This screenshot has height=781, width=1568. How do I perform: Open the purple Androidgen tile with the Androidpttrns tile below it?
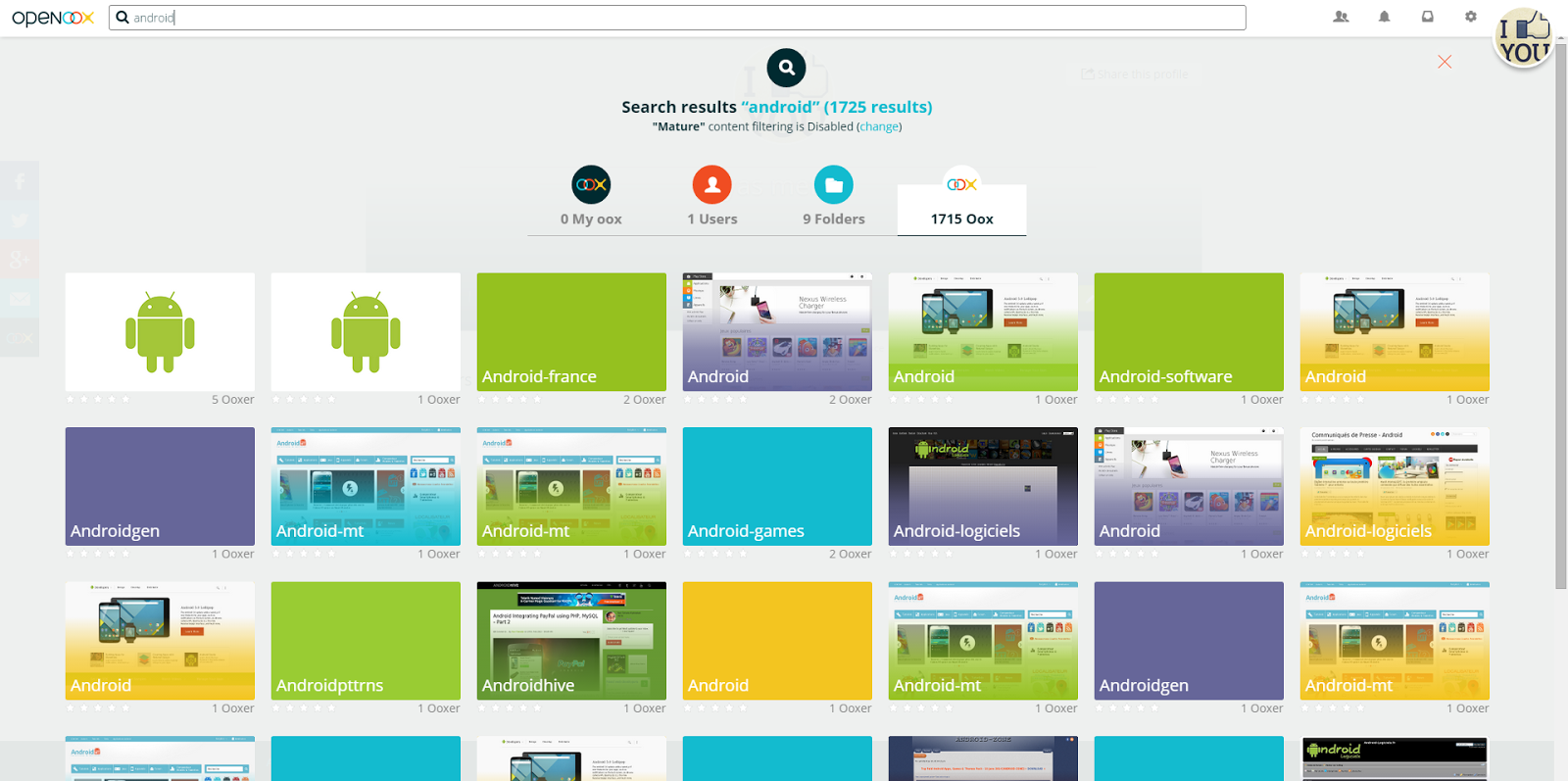[160, 486]
